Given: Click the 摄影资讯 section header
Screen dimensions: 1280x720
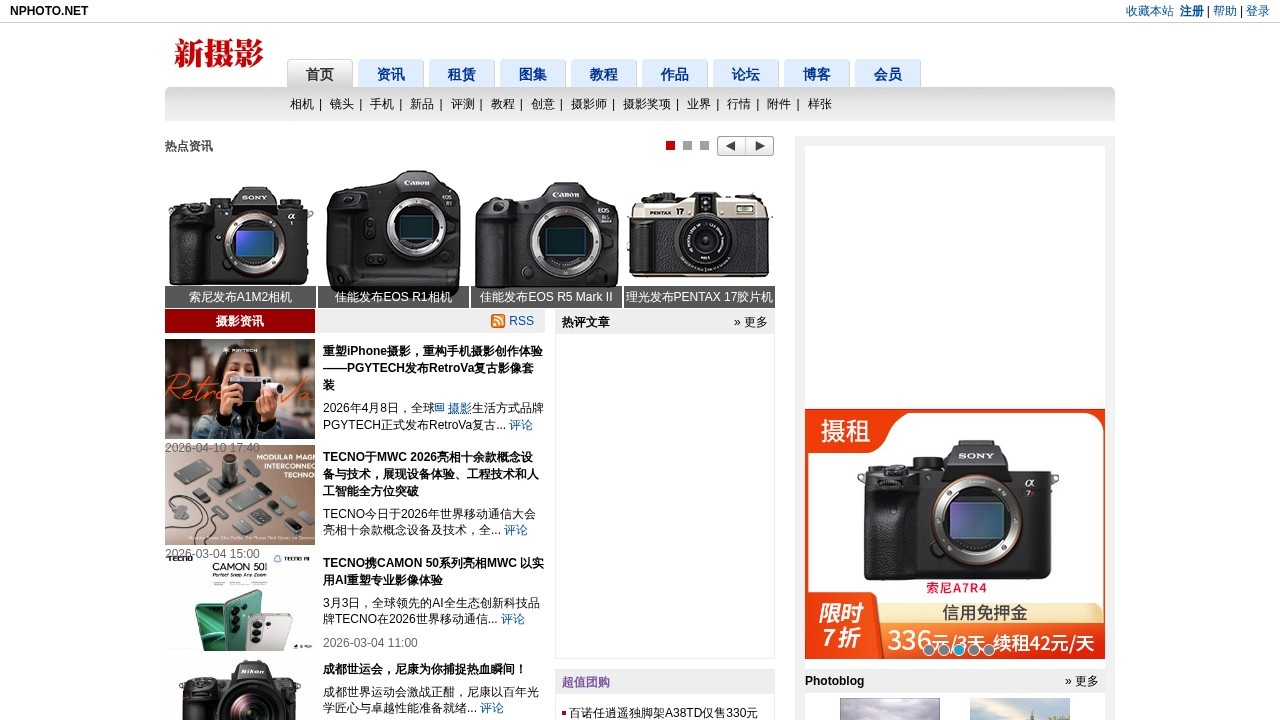Looking at the screenshot, I should pyautogui.click(x=240, y=321).
